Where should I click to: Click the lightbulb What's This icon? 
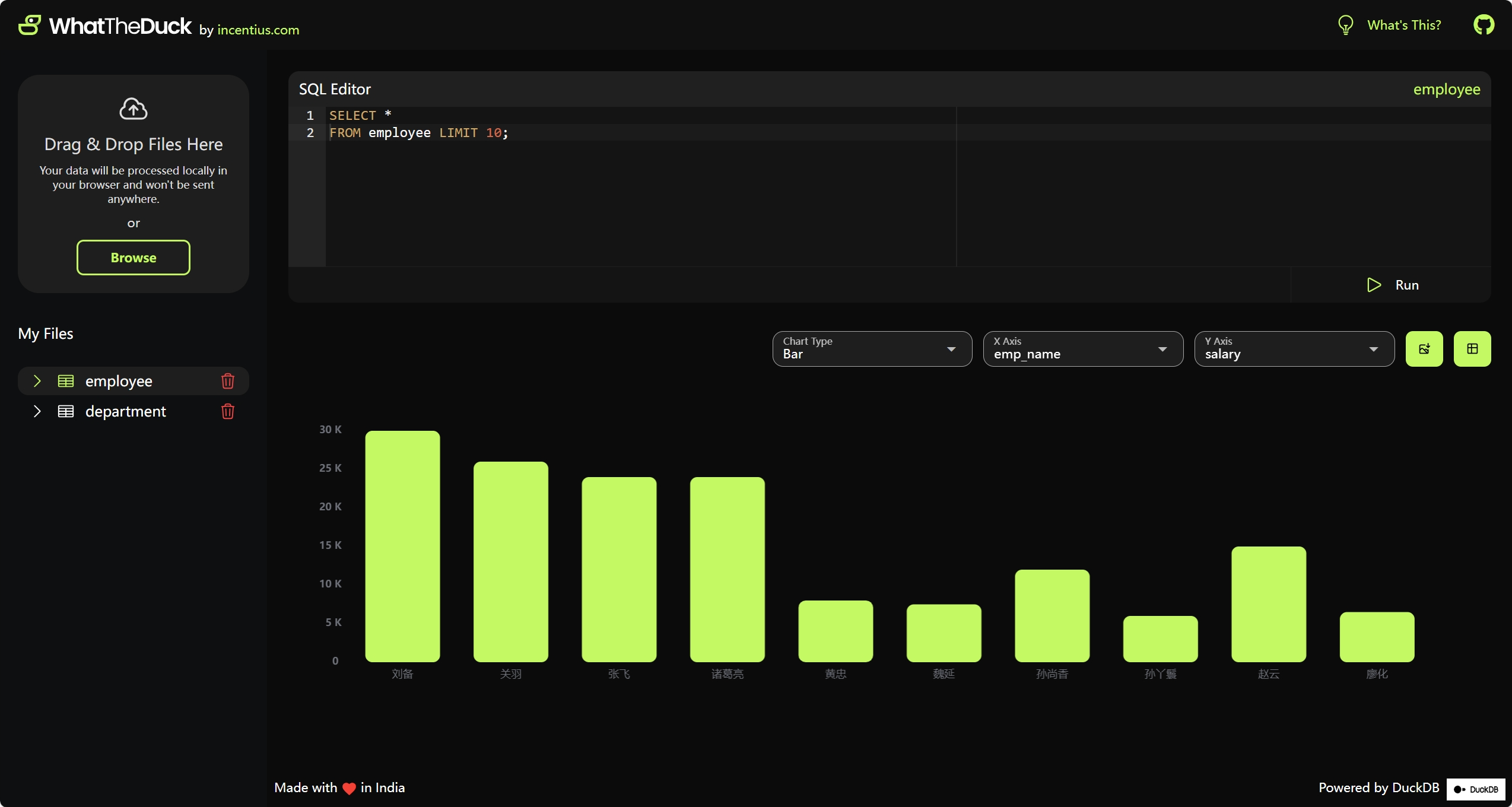[x=1345, y=25]
